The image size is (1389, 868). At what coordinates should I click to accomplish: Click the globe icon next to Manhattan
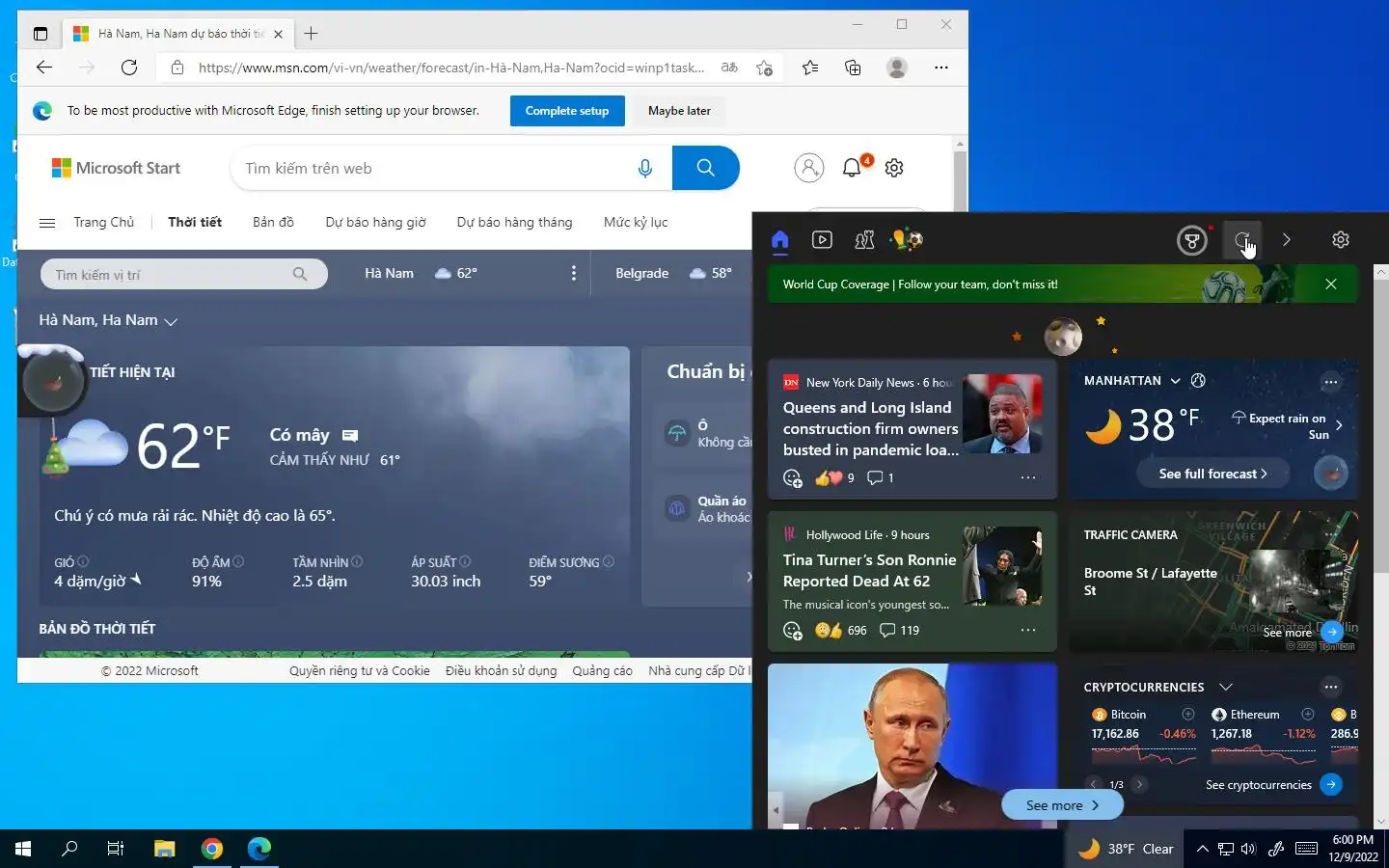point(1198,381)
